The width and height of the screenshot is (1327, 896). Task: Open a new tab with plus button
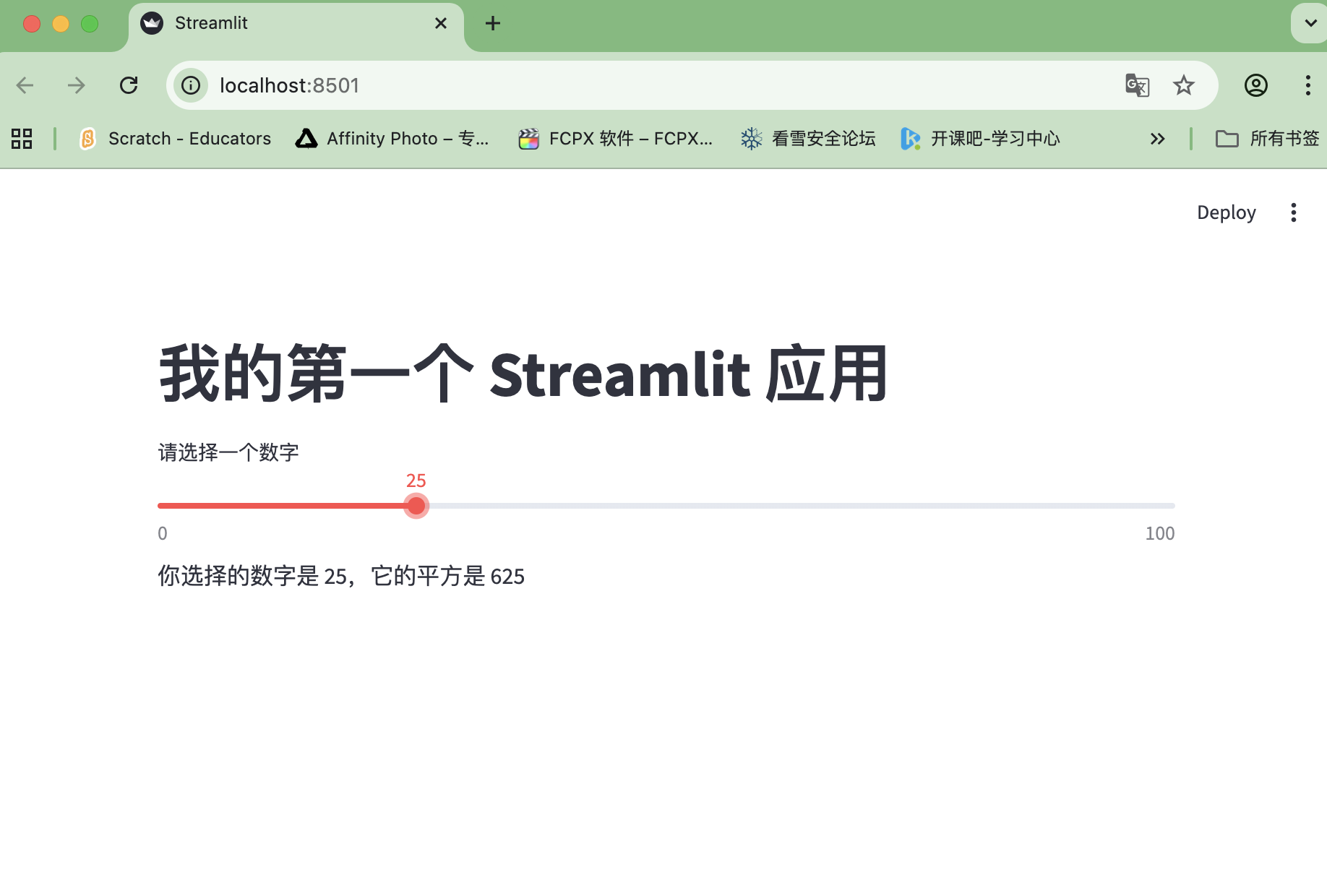493,24
